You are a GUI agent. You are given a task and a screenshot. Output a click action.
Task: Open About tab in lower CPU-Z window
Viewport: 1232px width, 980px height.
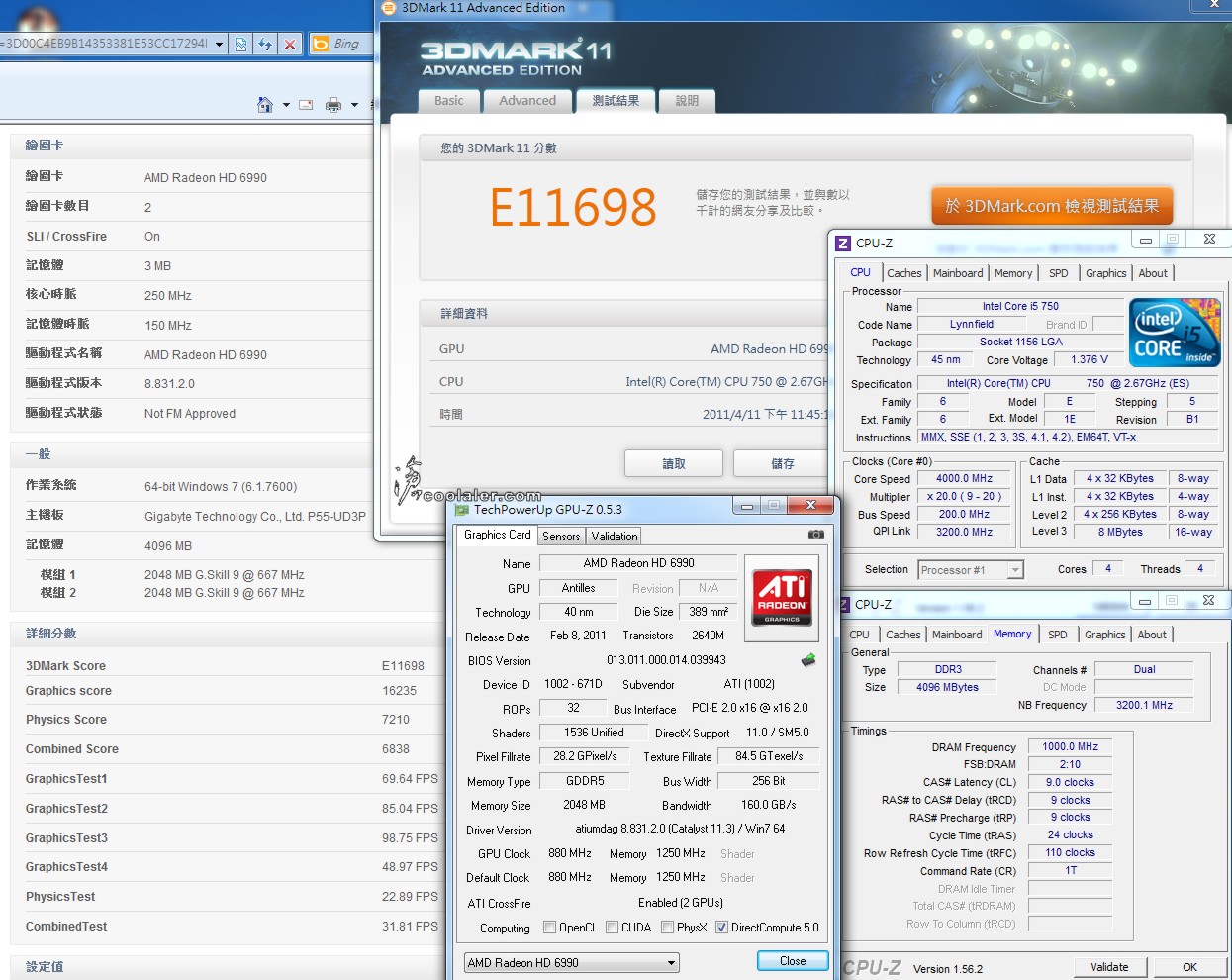[1152, 635]
